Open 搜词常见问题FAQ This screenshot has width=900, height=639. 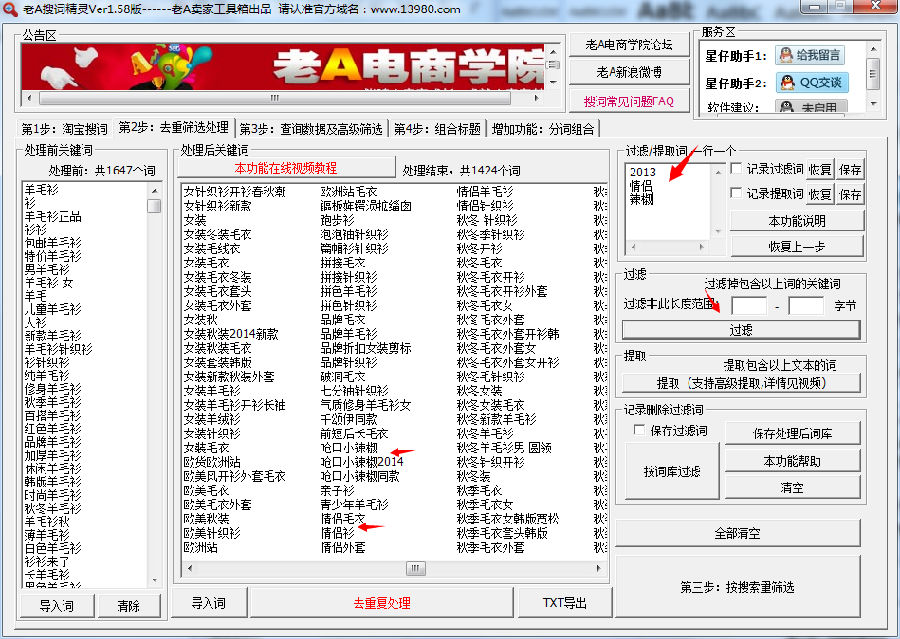(629, 101)
